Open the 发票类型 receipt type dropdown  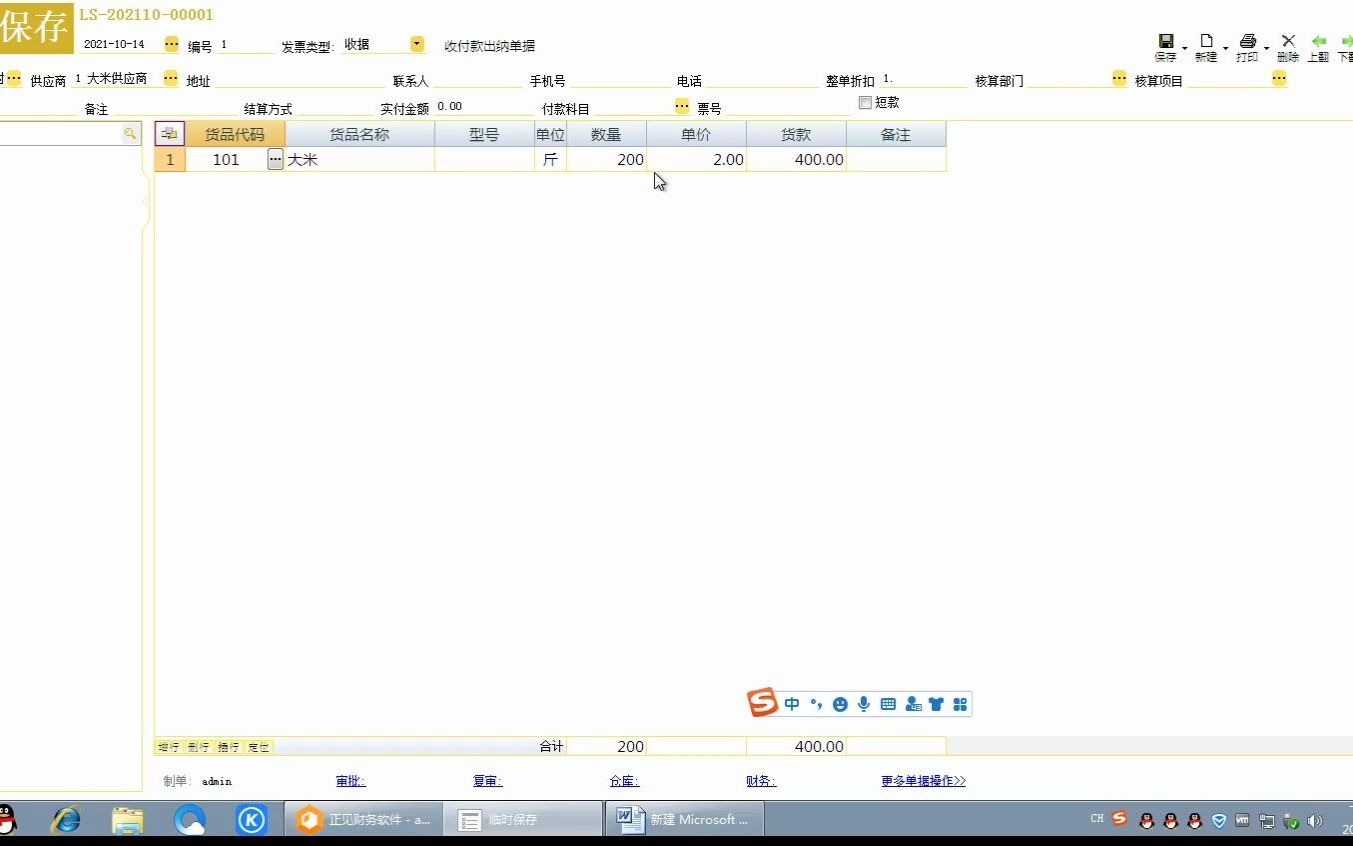417,44
